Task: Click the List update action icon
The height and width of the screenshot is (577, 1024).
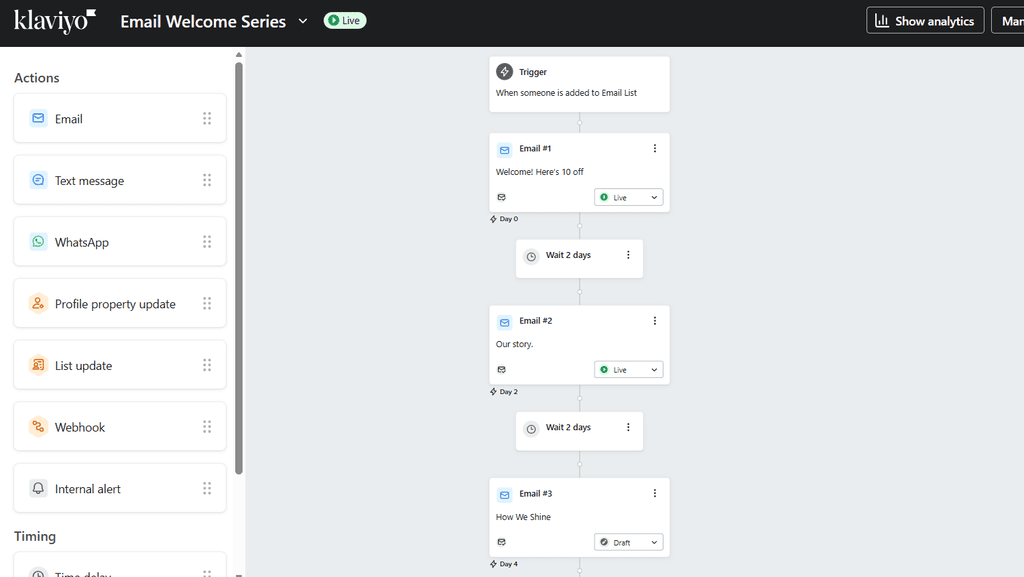Action: coord(38,365)
